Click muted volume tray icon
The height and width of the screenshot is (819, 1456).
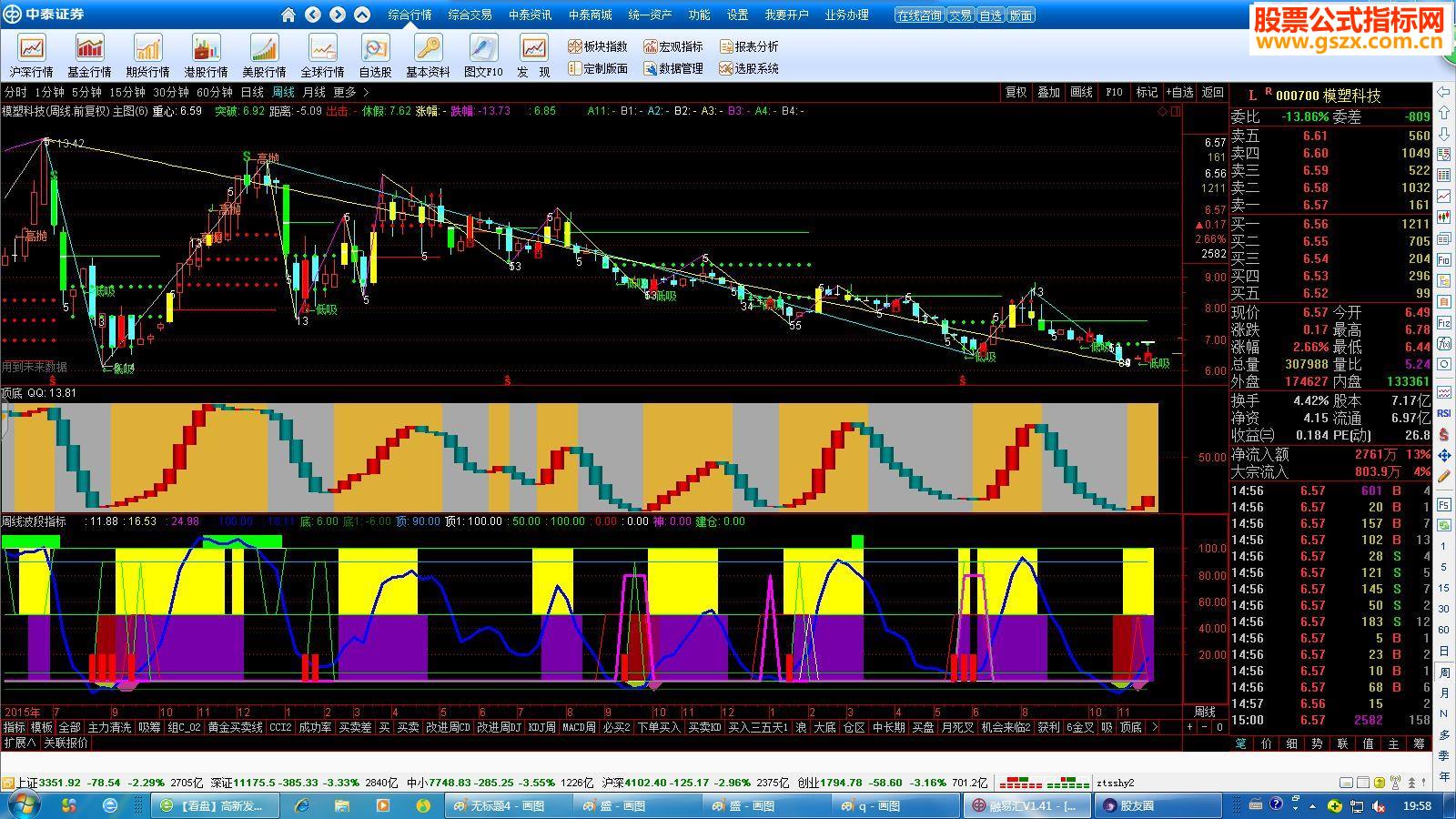point(1379,805)
